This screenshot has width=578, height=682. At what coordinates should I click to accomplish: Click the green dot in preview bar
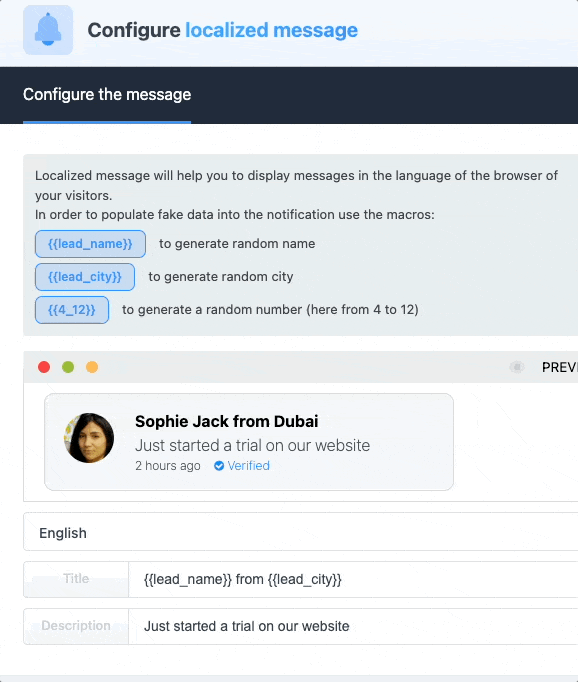tap(68, 367)
